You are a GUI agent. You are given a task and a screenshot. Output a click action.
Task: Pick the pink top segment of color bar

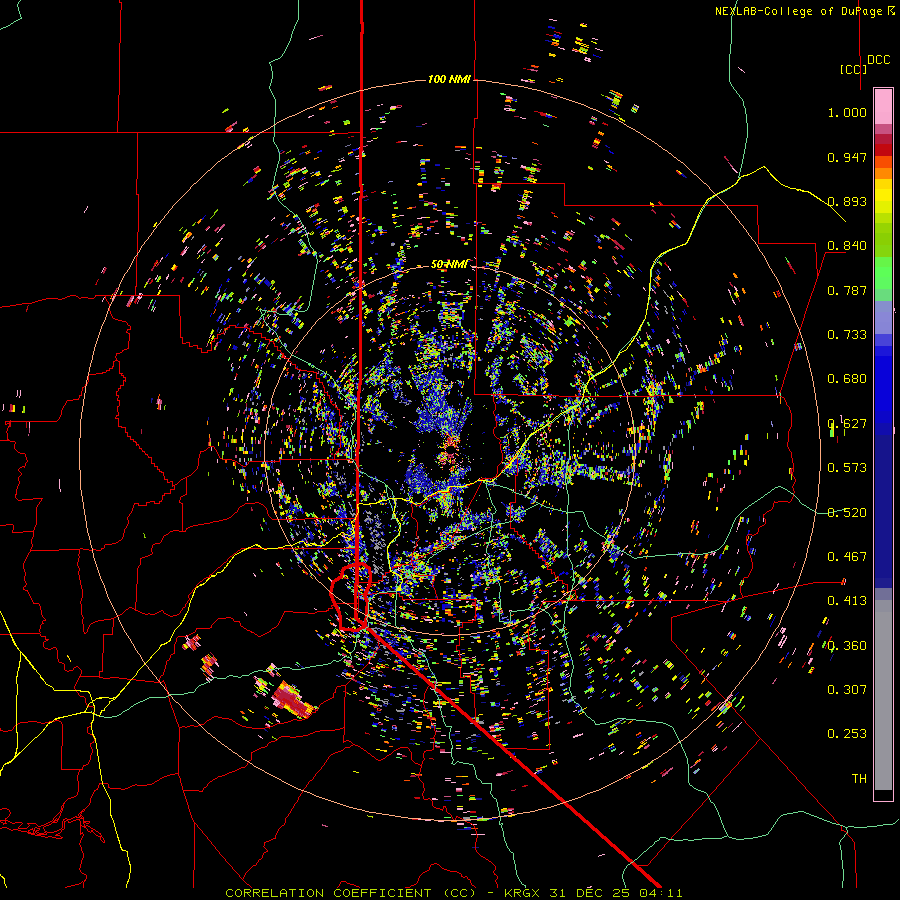pyautogui.click(x=883, y=106)
